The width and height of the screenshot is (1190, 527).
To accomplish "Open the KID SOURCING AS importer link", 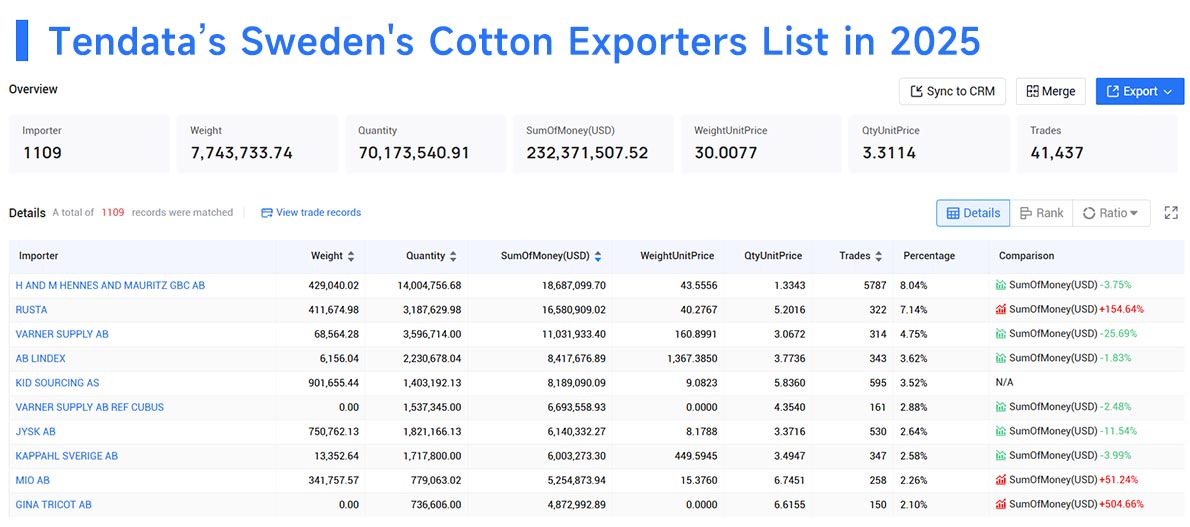I will (57, 383).
